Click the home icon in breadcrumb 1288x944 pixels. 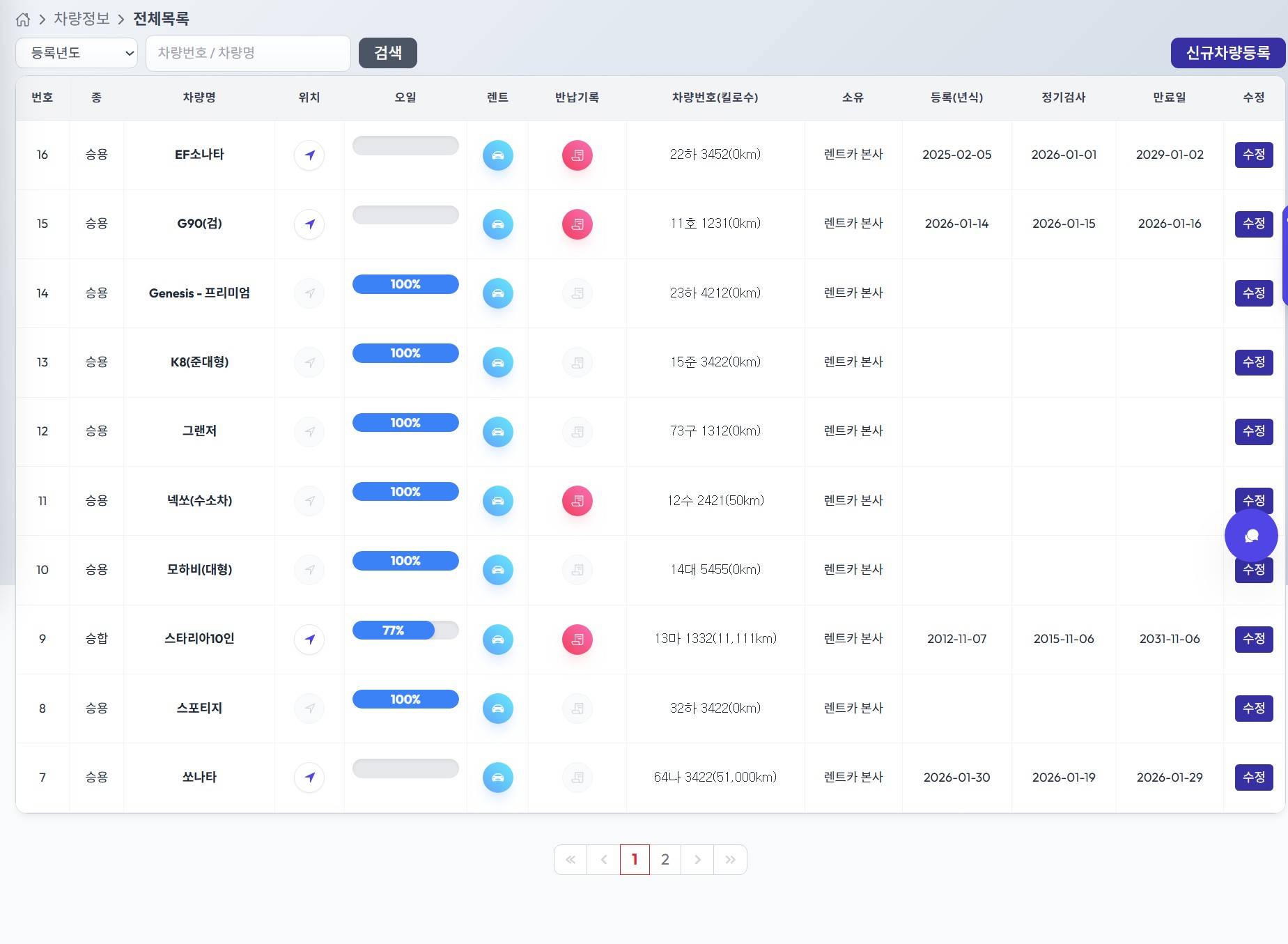coord(23,20)
